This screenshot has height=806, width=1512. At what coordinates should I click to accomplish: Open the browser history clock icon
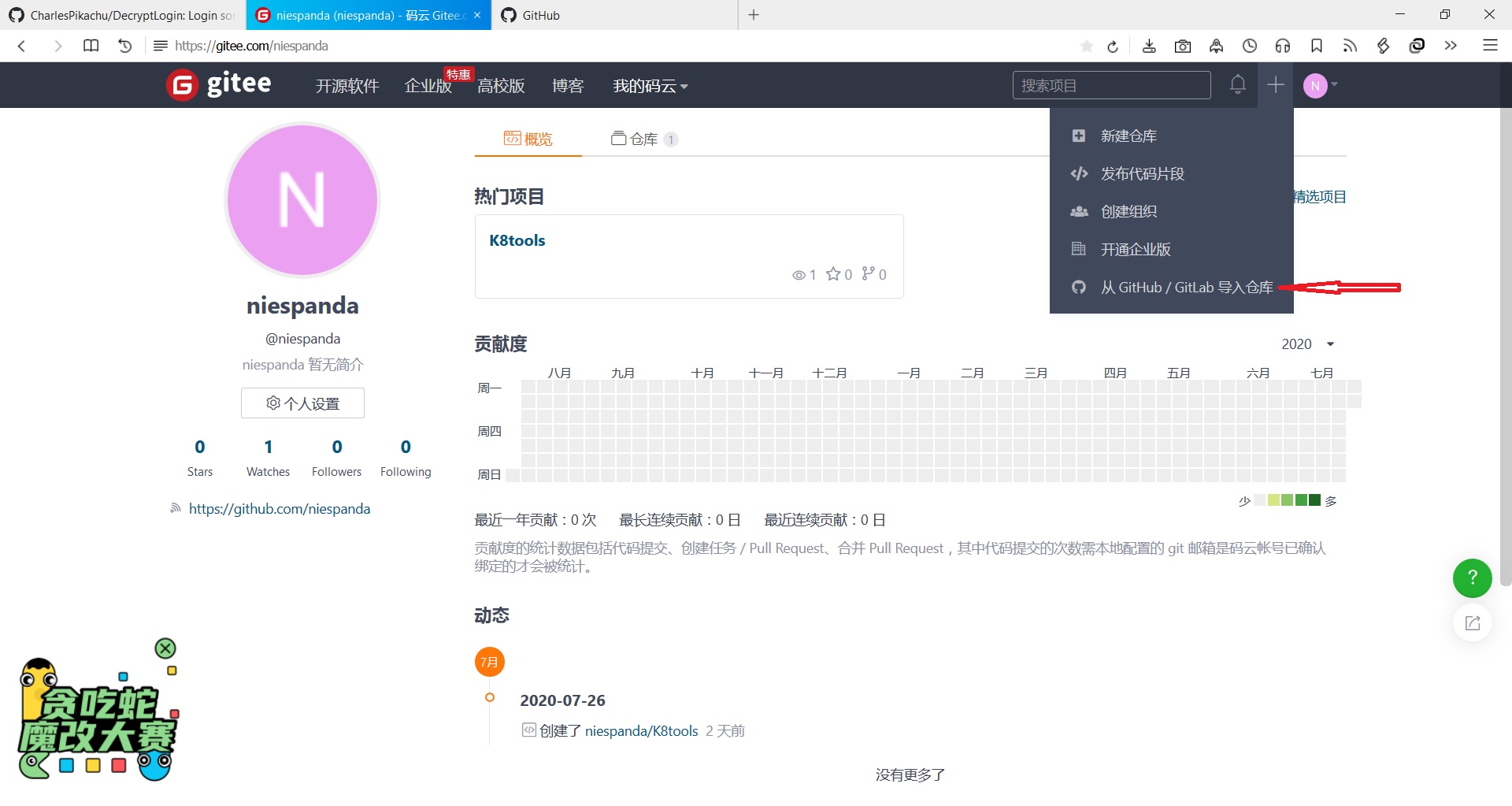[x=1250, y=46]
